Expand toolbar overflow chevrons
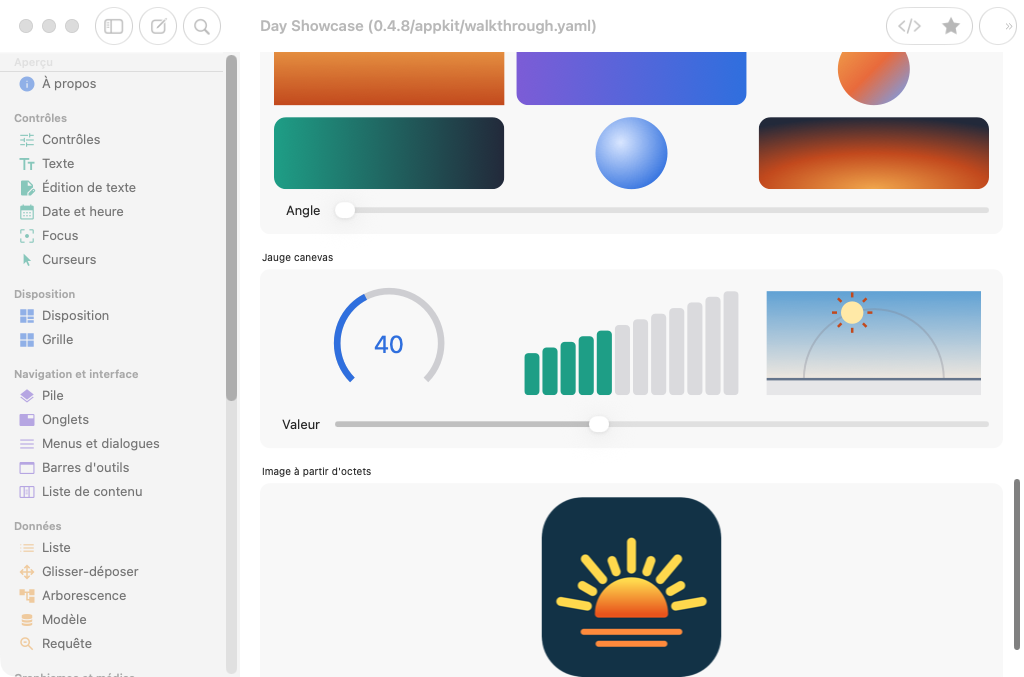The height and width of the screenshot is (677, 1024). [x=1008, y=26]
